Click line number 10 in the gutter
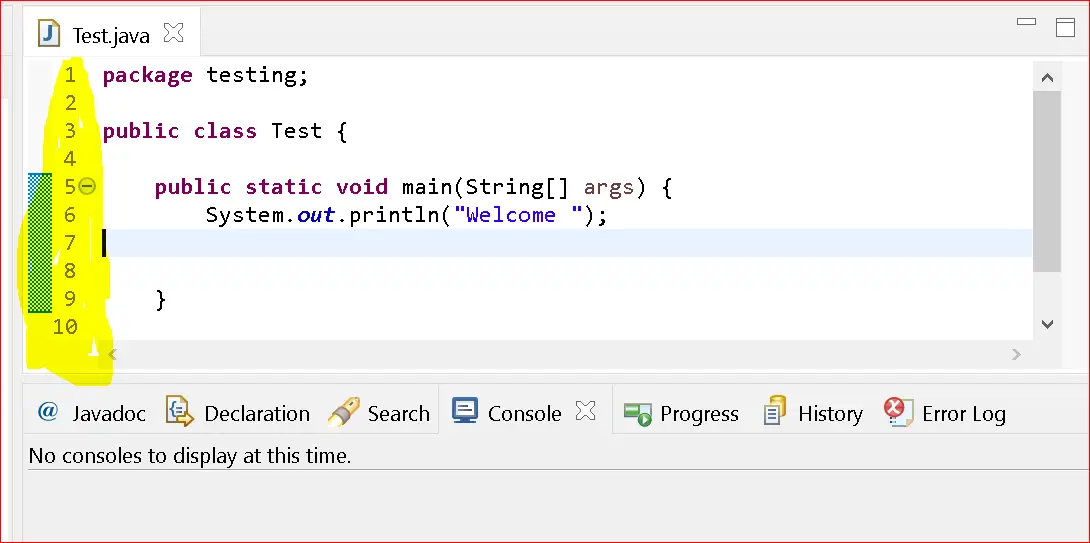This screenshot has width=1090, height=543. coord(65,325)
